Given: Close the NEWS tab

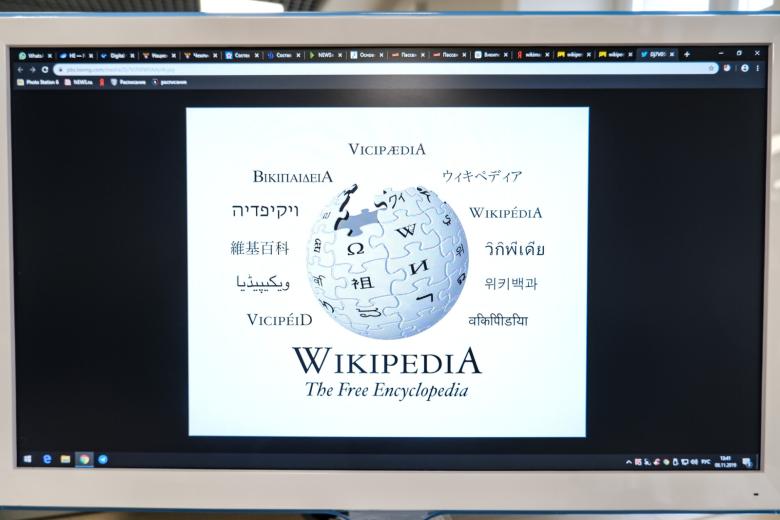Looking at the screenshot, I should coord(340,55).
